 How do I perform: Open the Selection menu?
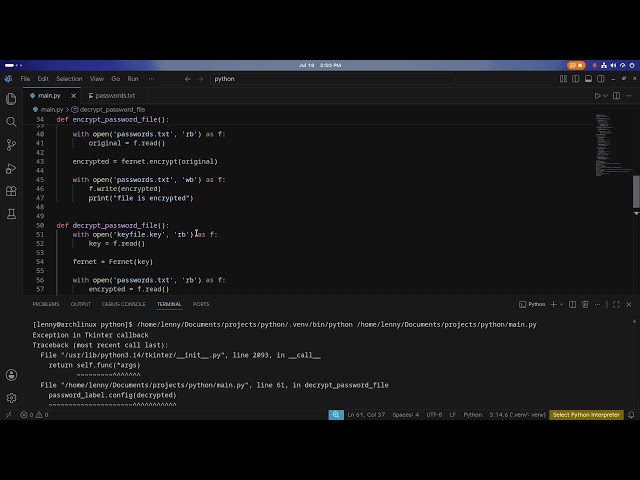[x=69, y=79]
